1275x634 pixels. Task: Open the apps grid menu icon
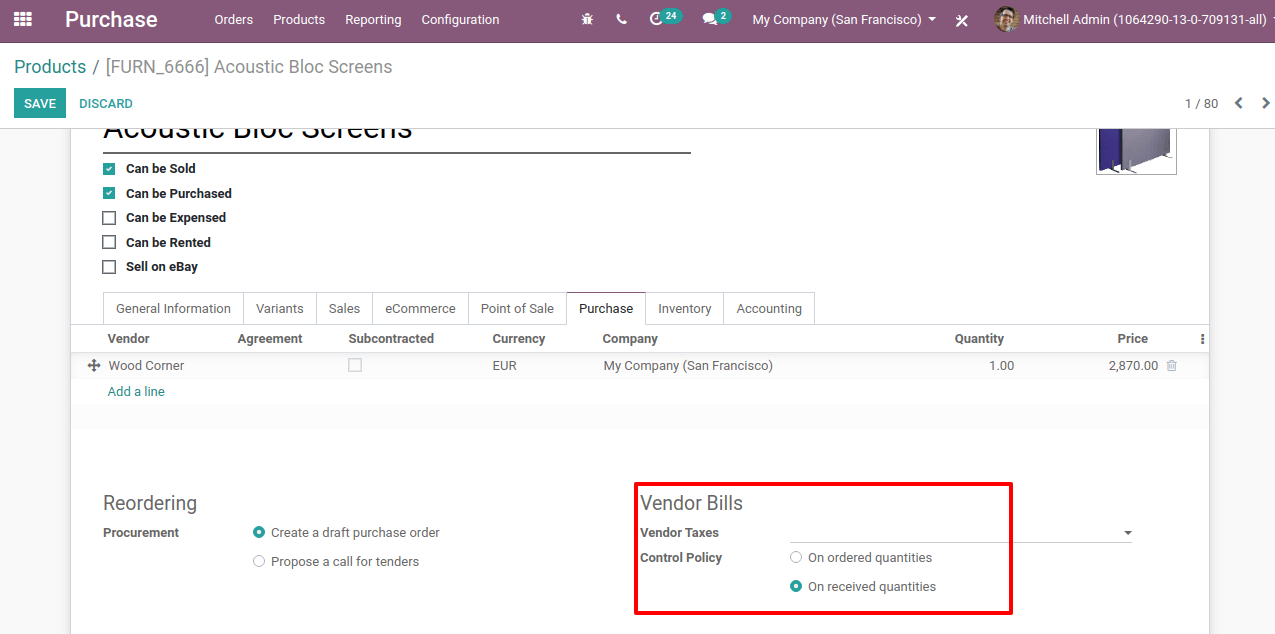(22, 19)
